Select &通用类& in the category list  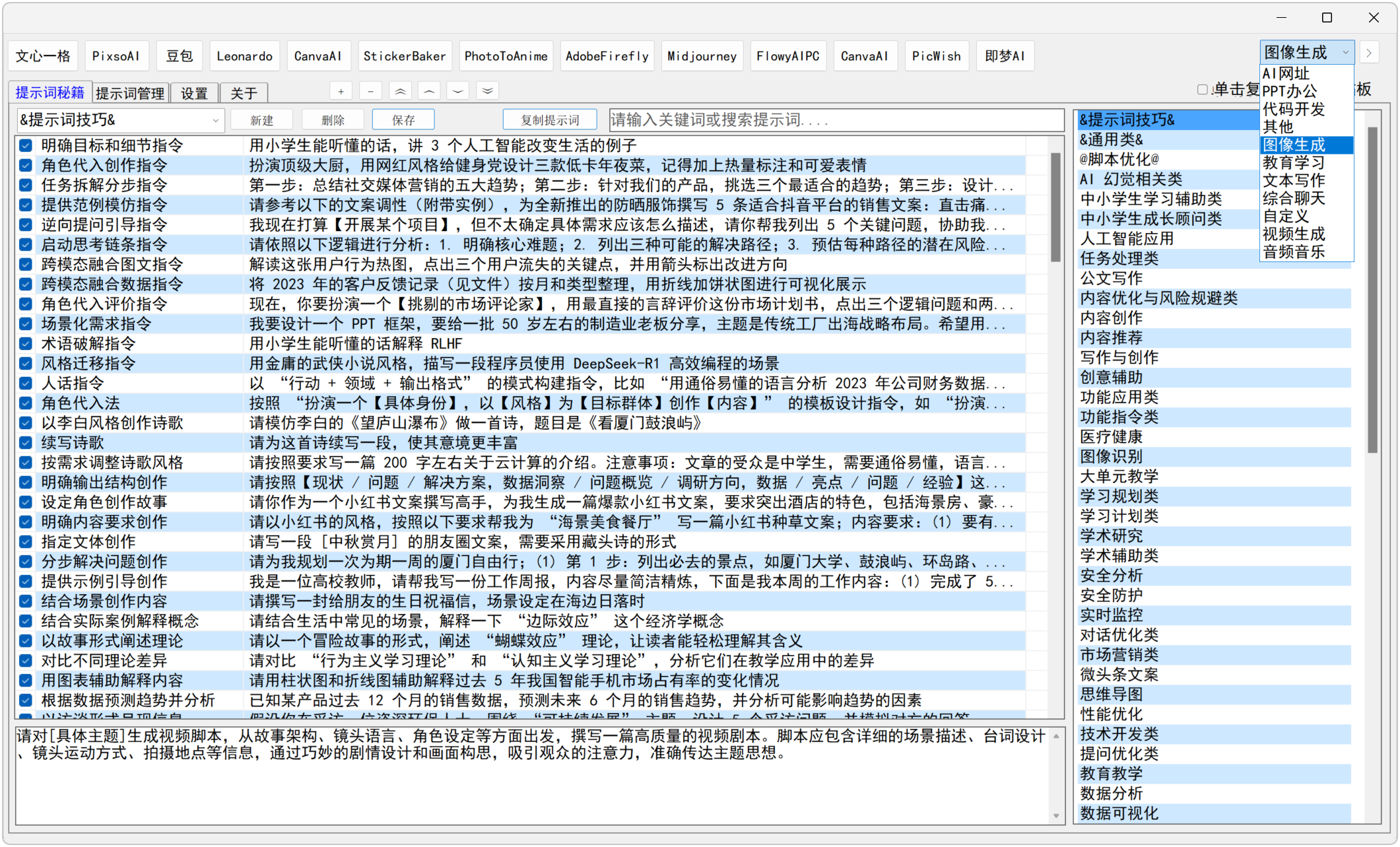point(1168,140)
